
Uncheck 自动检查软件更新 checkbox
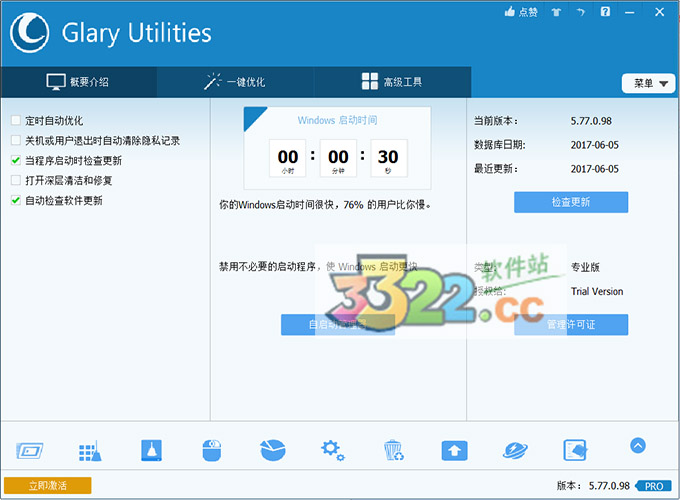tap(16, 200)
